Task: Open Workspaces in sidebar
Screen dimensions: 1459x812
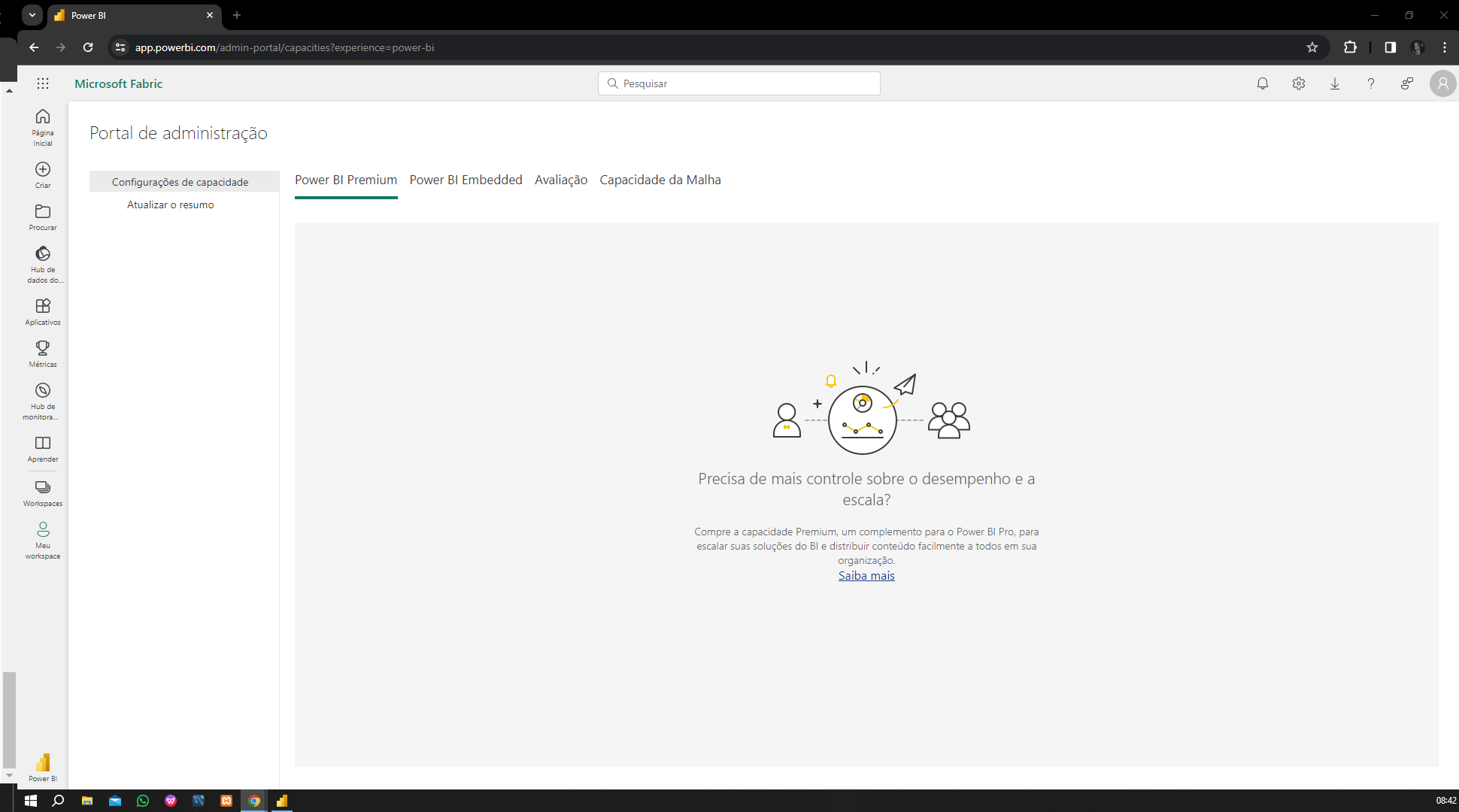Action: pyautogui.click(x=43, y=493)
